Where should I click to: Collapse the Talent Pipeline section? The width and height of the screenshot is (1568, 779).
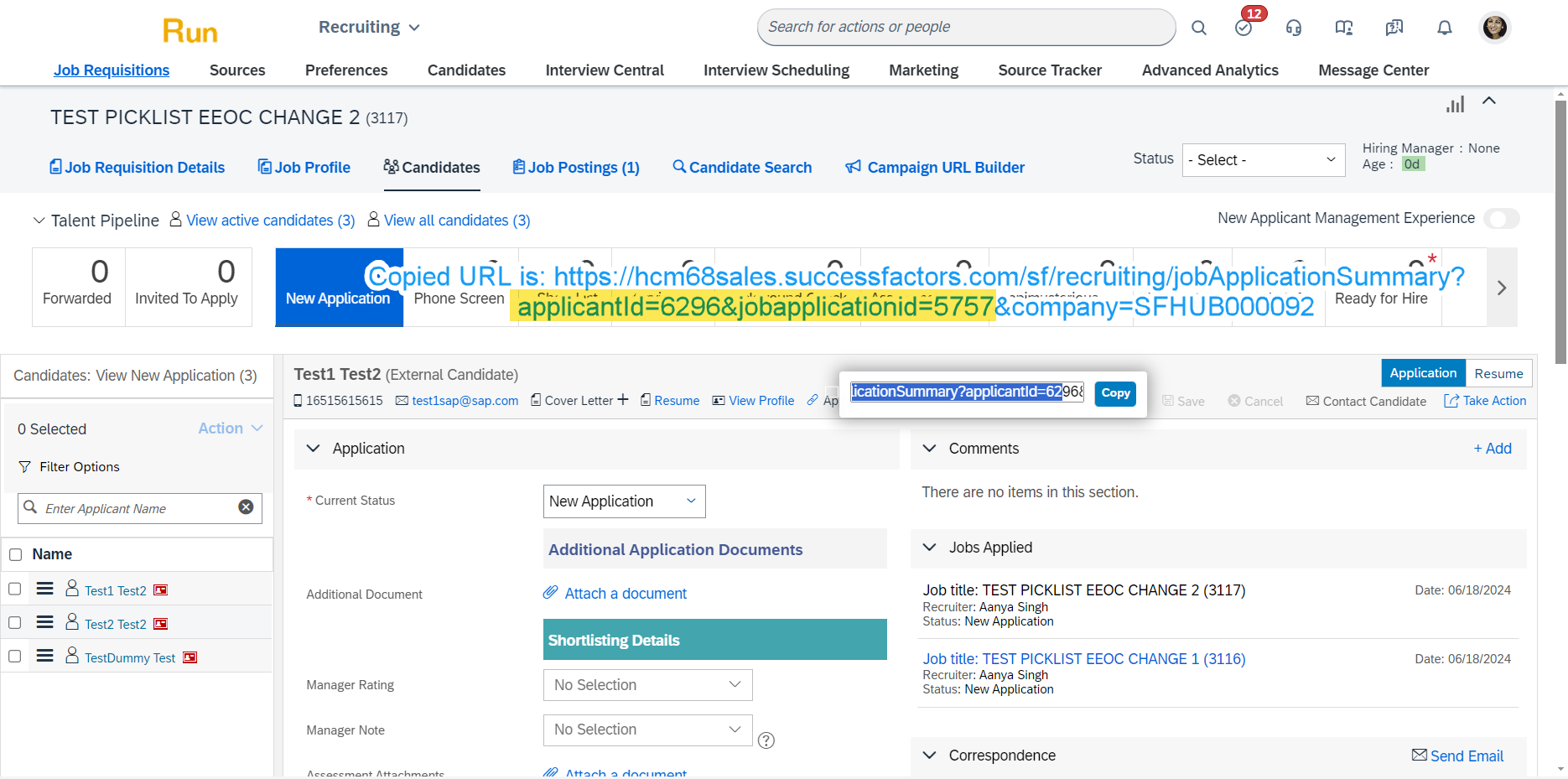coord(39,221)
